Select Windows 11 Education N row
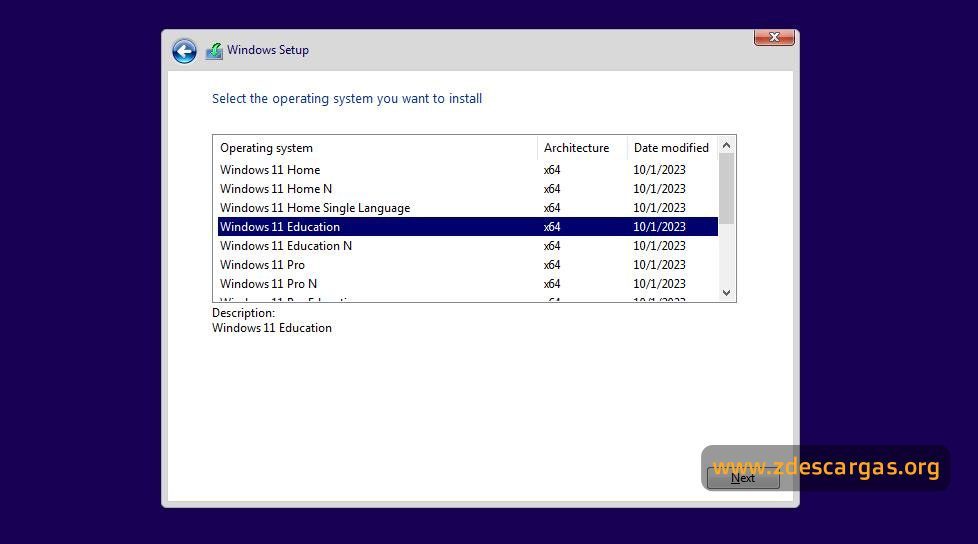Viewport: 978px width, 544px height. pos(468,246)
